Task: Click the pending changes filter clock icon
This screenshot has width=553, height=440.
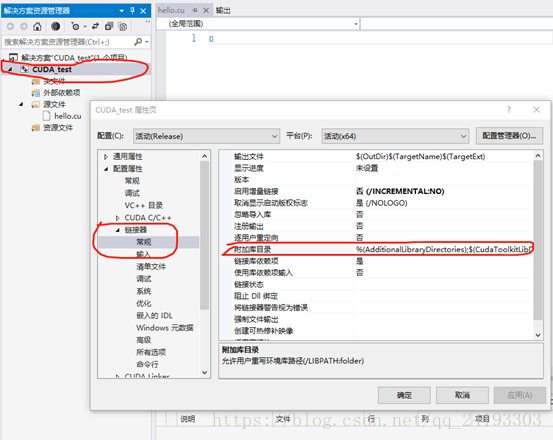Action: coord(75,26)
